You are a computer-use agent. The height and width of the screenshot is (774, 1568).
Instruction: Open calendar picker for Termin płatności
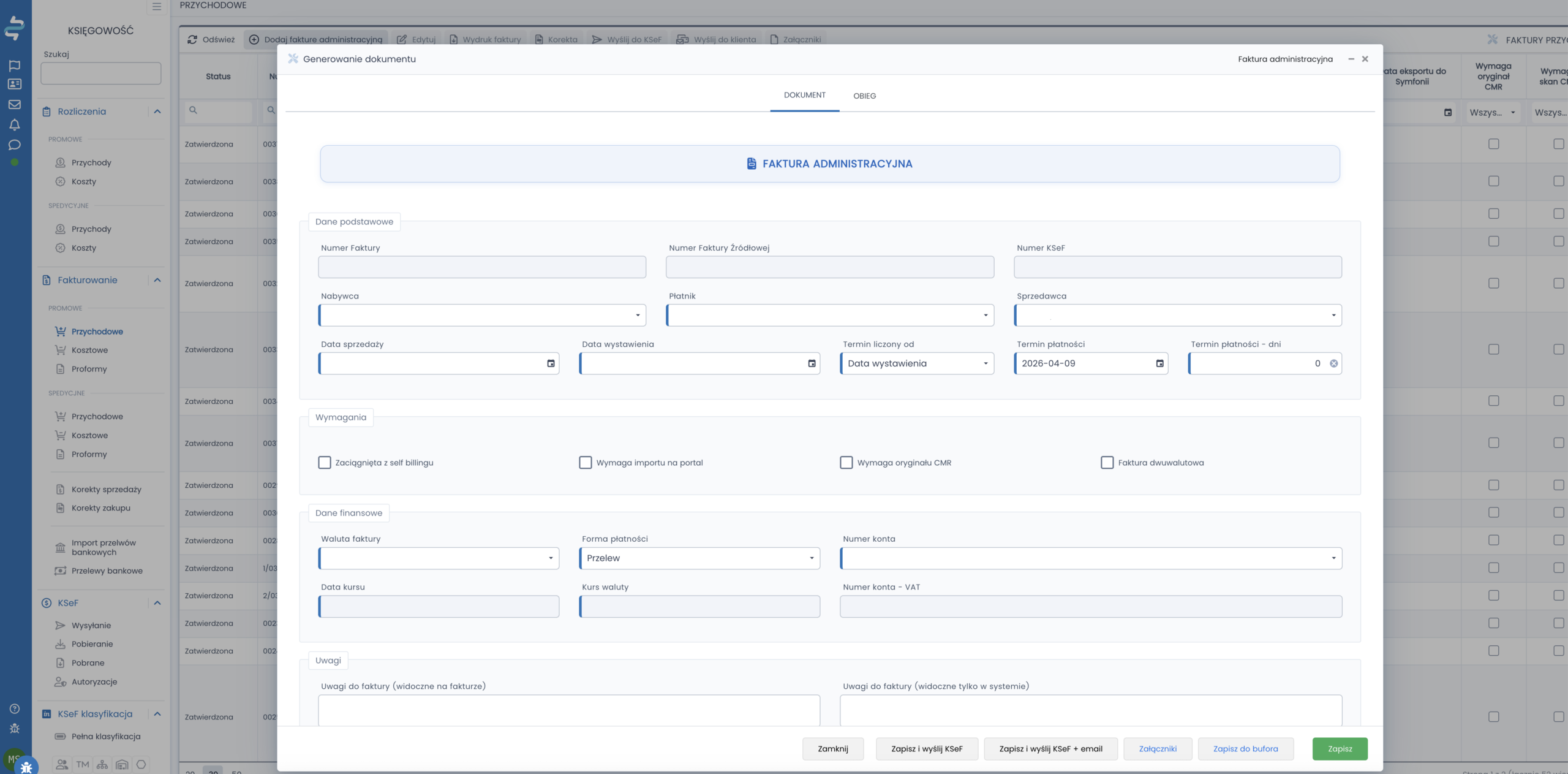pyautogui.click(x=1159, y=363)
